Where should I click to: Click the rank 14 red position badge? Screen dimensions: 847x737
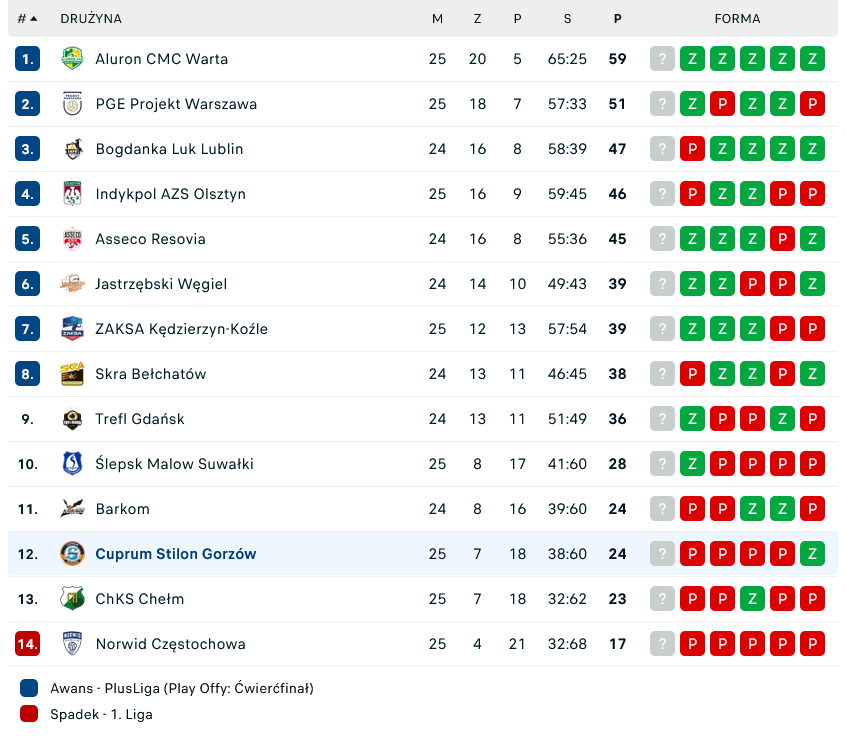point(27,644)
